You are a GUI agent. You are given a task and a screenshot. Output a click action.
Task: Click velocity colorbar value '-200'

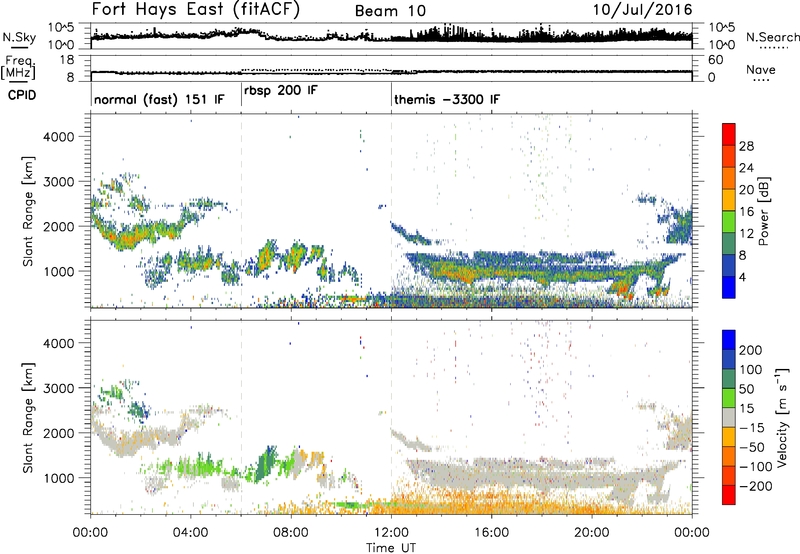755,486
